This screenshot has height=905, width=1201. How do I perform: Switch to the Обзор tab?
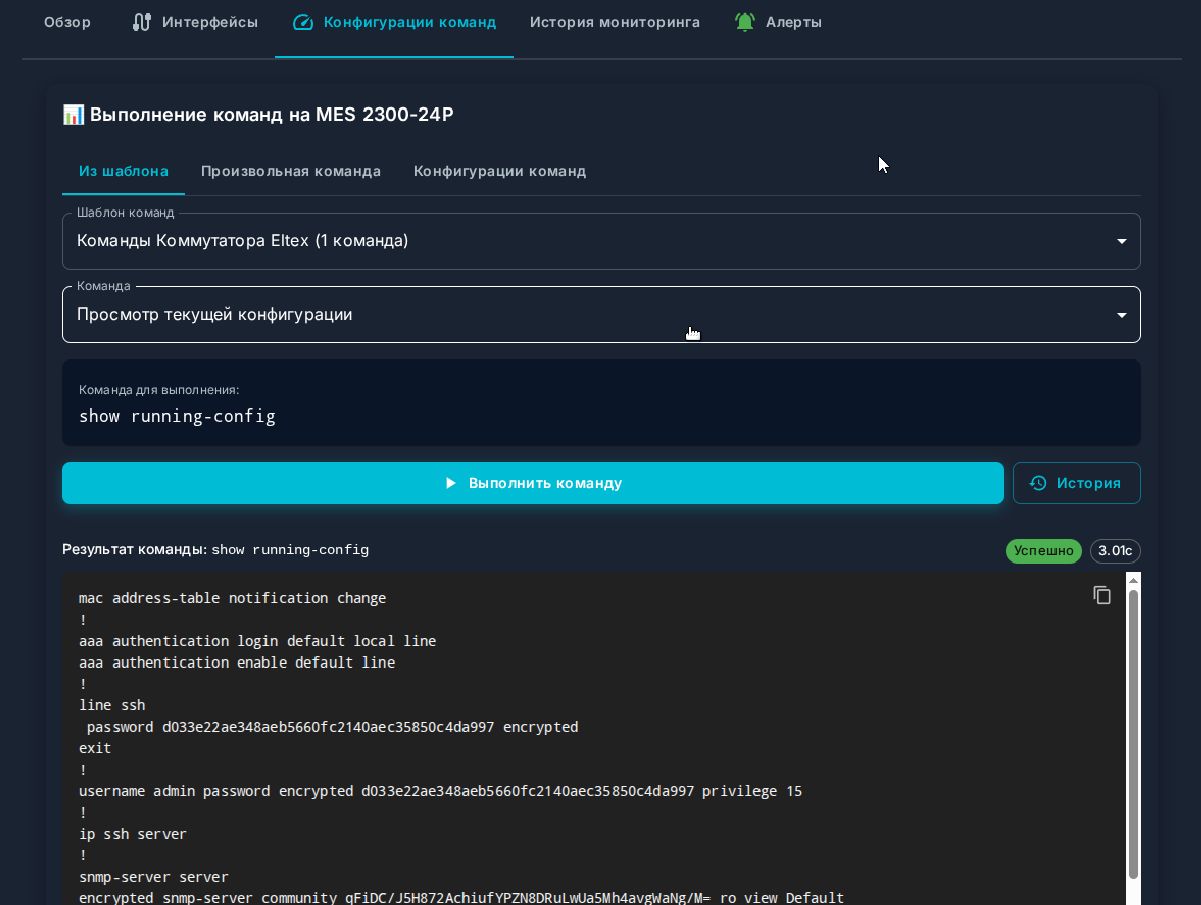pyautogui.click(x=67, y=22)
